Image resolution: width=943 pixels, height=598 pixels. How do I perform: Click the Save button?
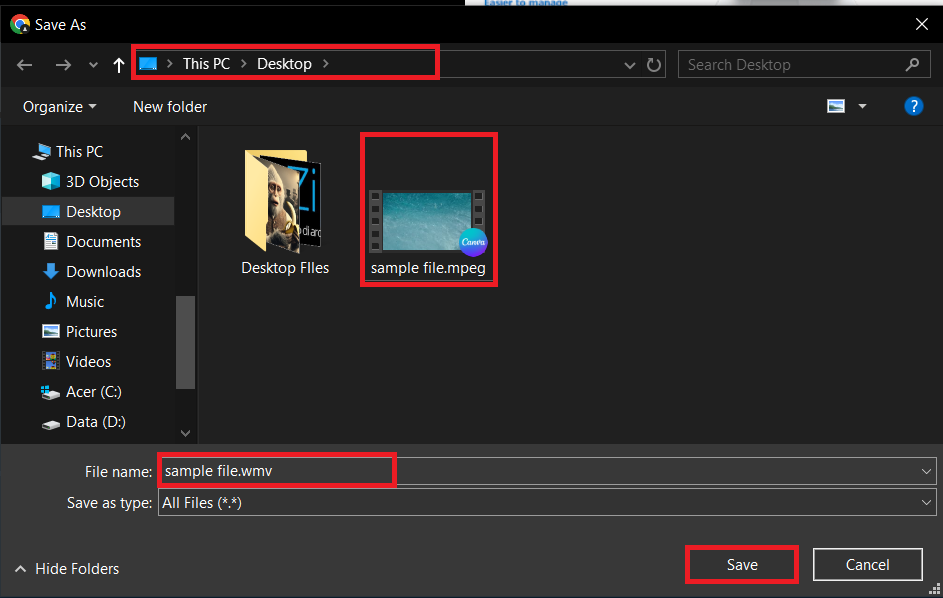[x=741, y=564]
